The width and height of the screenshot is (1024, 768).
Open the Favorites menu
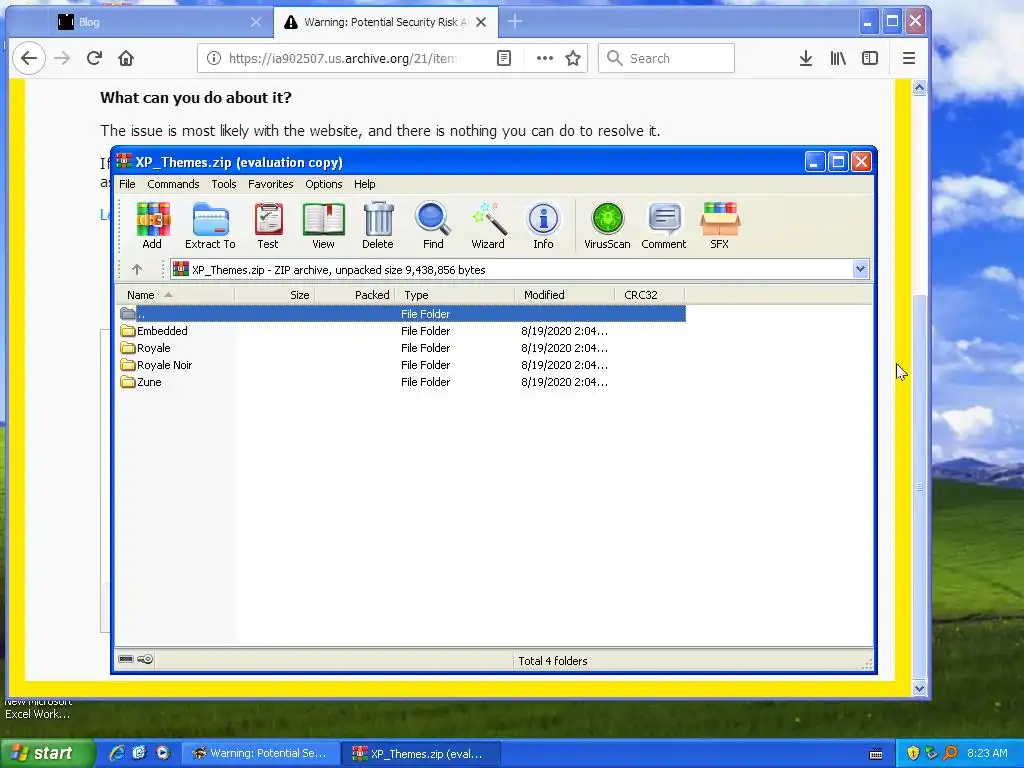tap(270, 184)
